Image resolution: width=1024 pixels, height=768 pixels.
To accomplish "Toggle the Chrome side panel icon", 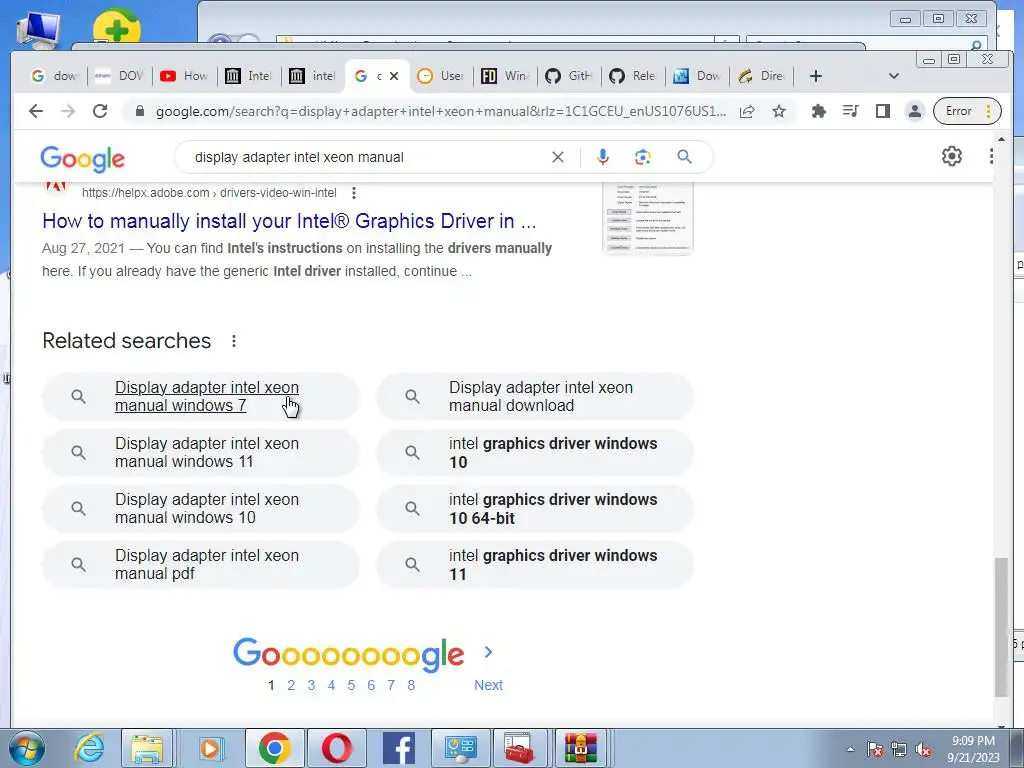I will click(x=883, y=111).
